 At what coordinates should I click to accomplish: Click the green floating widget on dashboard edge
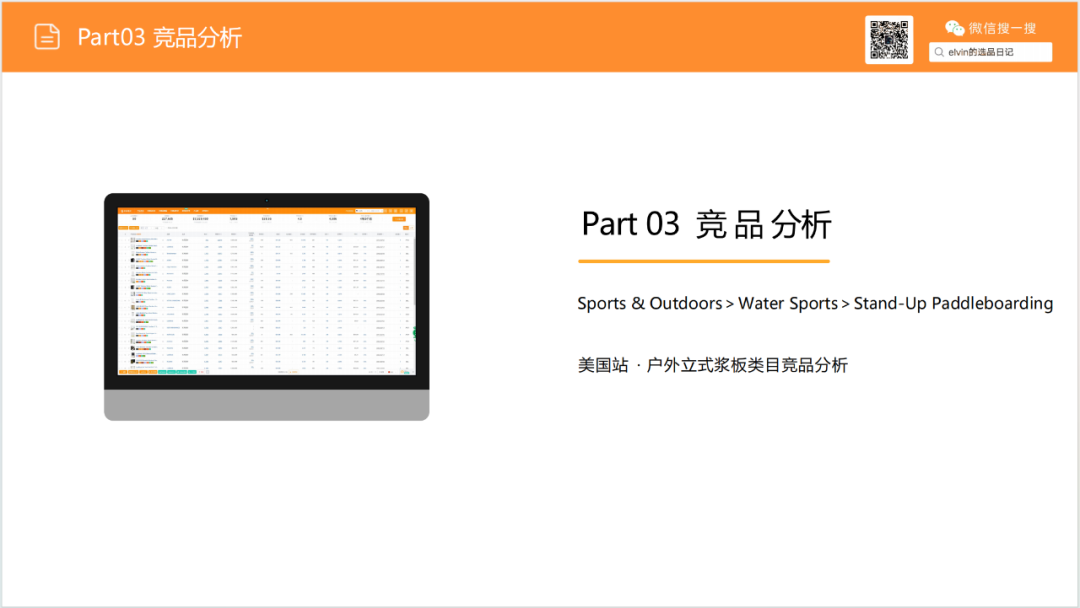[413, 332]
